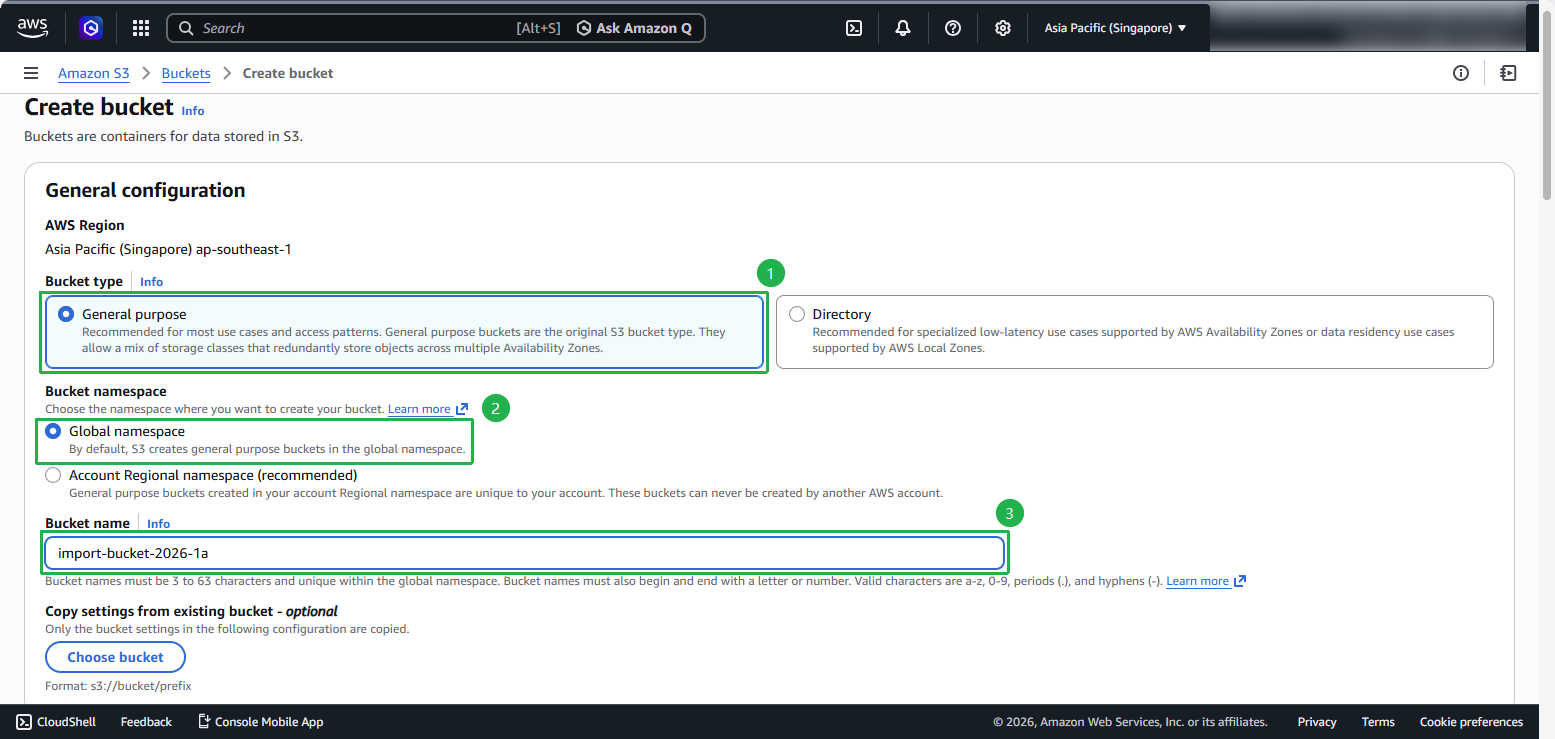Click the 'Format: s3://bucket/prefix' hint text
This screenshot has width=1555, height=739.
tap(118, 686)
